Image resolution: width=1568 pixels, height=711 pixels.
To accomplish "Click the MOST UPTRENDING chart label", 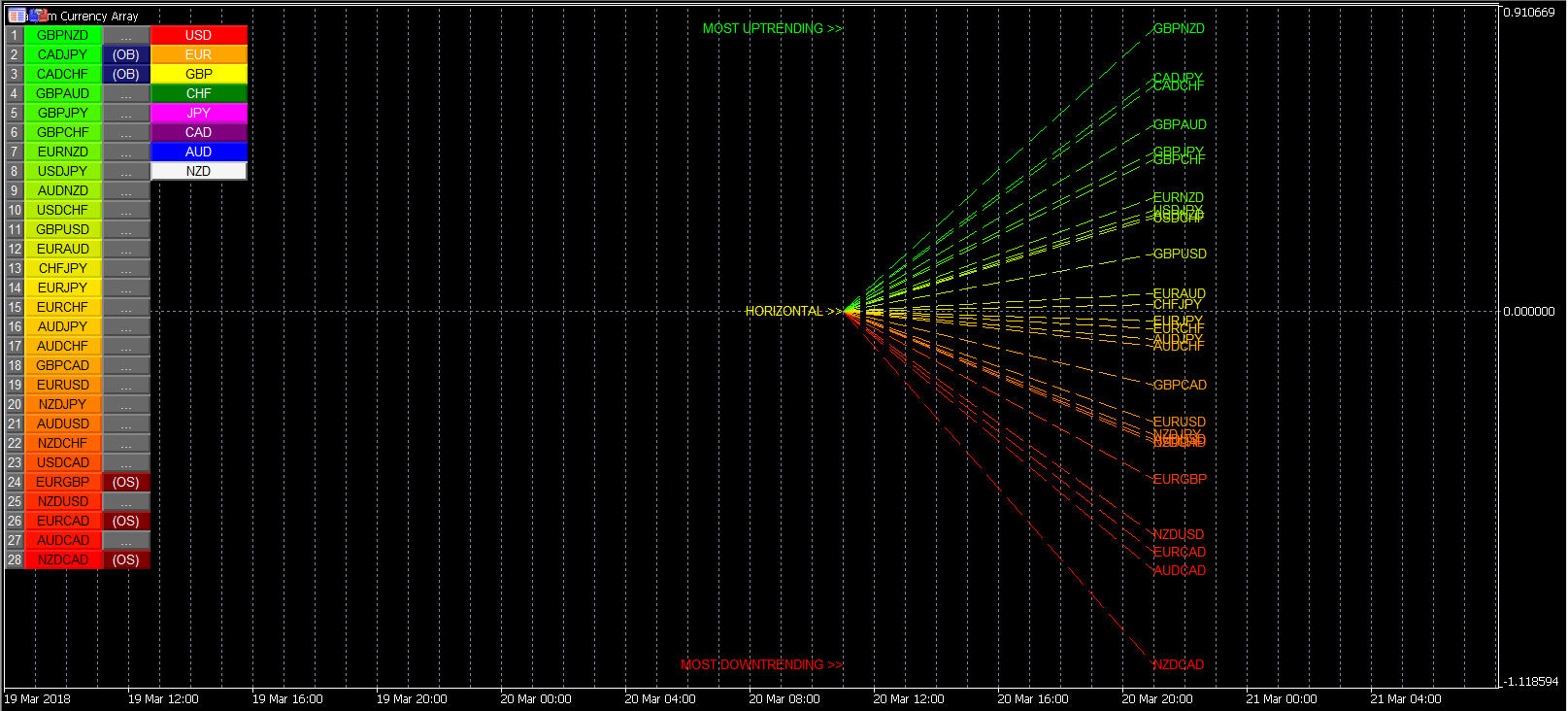I will [x=772, y=28].
